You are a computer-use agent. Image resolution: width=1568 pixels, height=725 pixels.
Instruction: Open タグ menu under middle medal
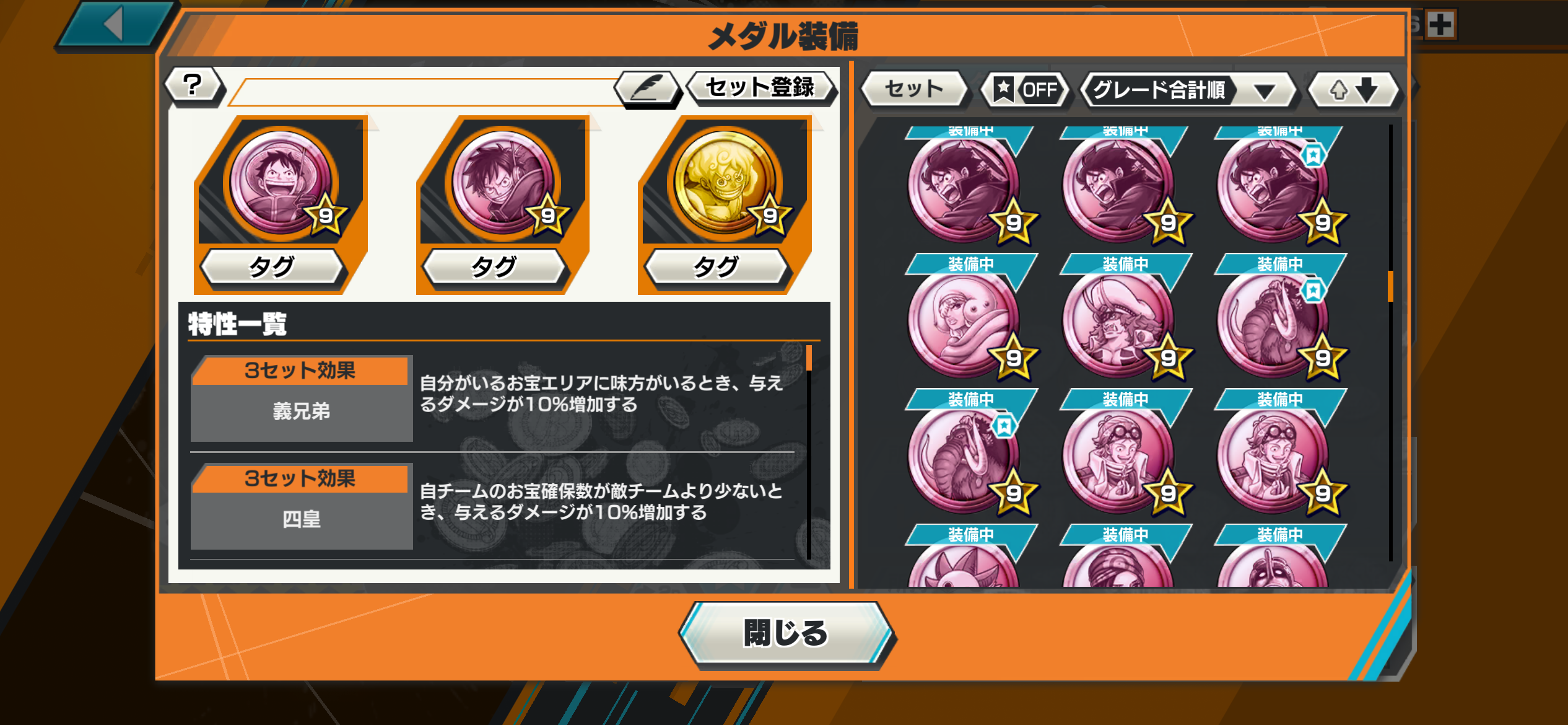(x=494, y=268)
